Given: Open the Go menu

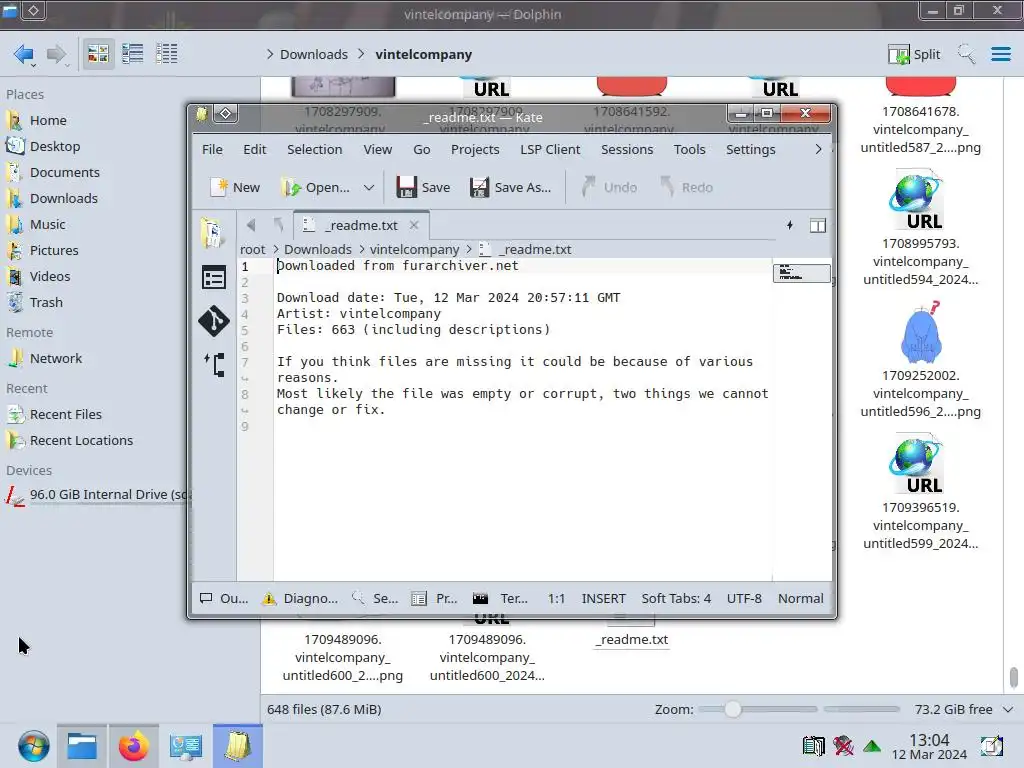Looking at the screenshot, I should tap(422, 150).
